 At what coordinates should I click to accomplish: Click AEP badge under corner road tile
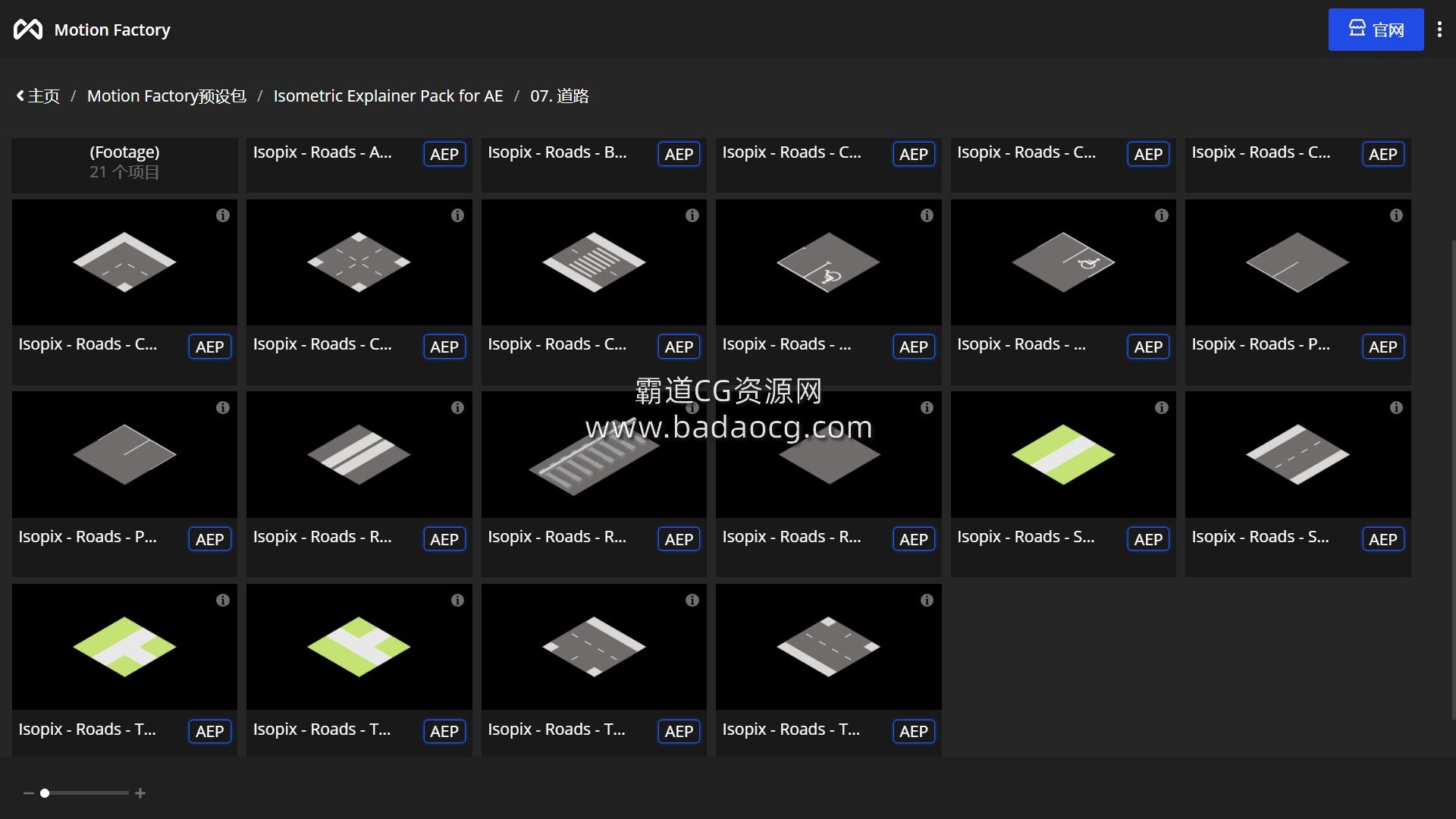(209, 347)
